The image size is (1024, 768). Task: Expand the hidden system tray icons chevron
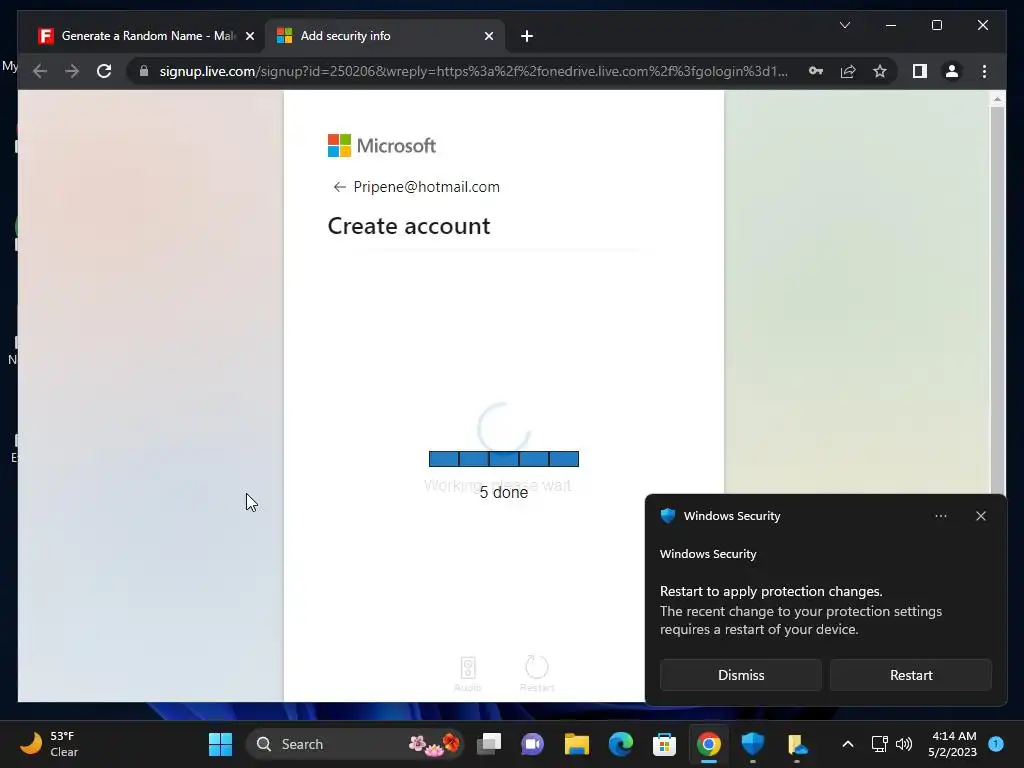coord(848,744)
